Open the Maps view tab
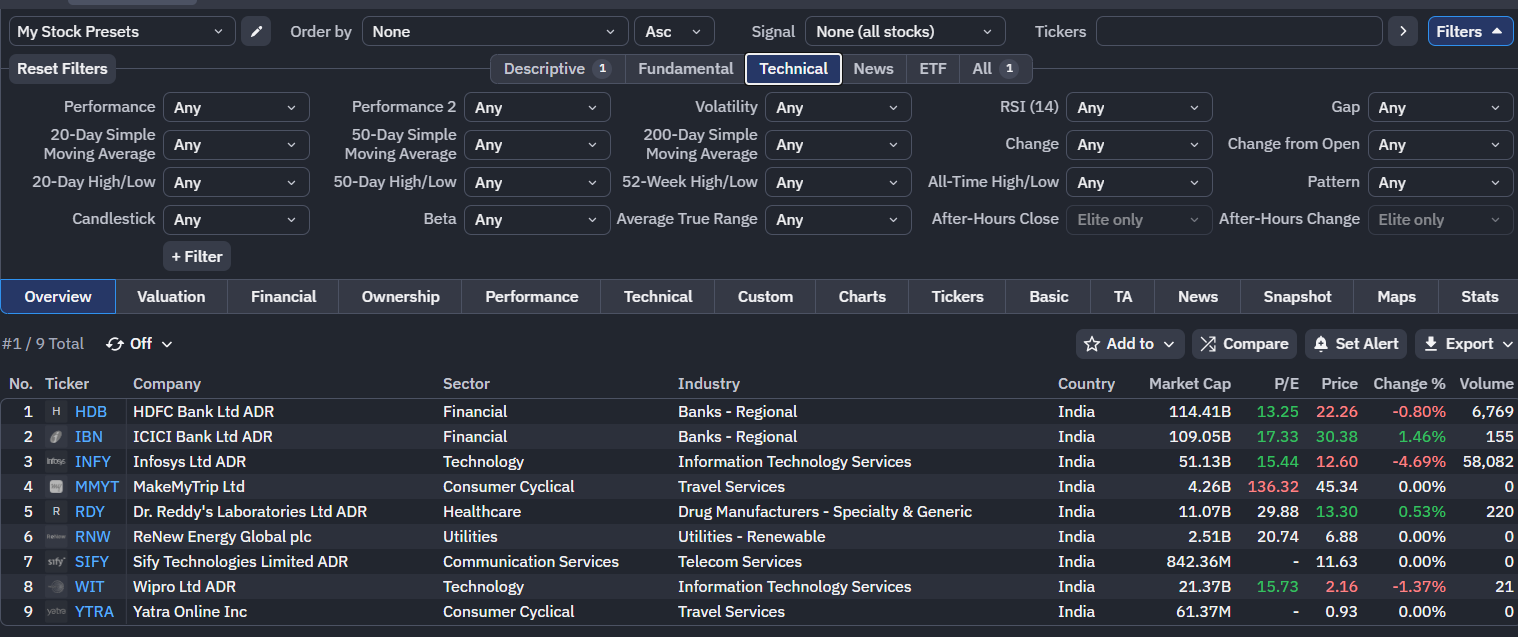The width and height of the screenshot is (1518, 637). [x=1396, y=297]
